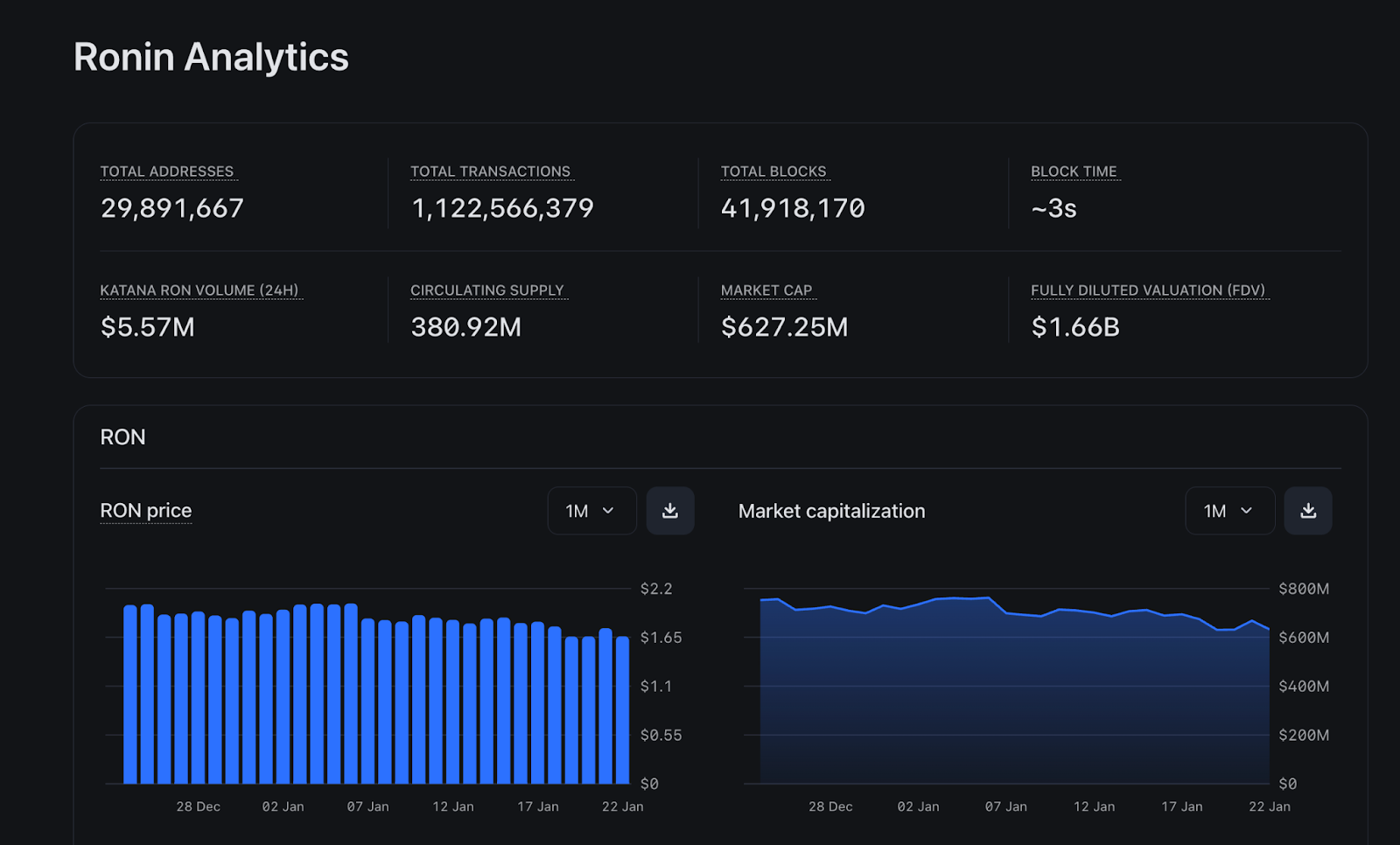Click the $600M axis label on market cap chart
The height and width of the screenshot is (845, 1400).
[1304, 638]
